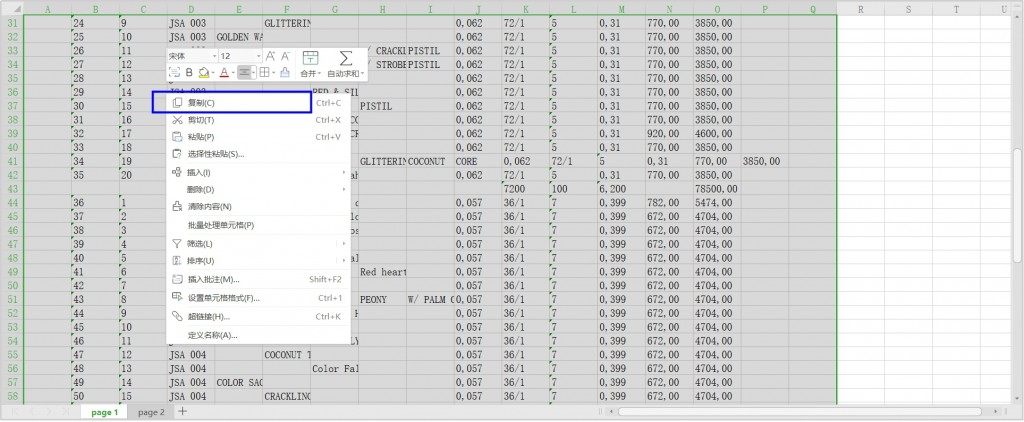Viewport: 1024px width, 422px height.
Task: Click cell containing 7200
Action: click(x=525, y=189)
